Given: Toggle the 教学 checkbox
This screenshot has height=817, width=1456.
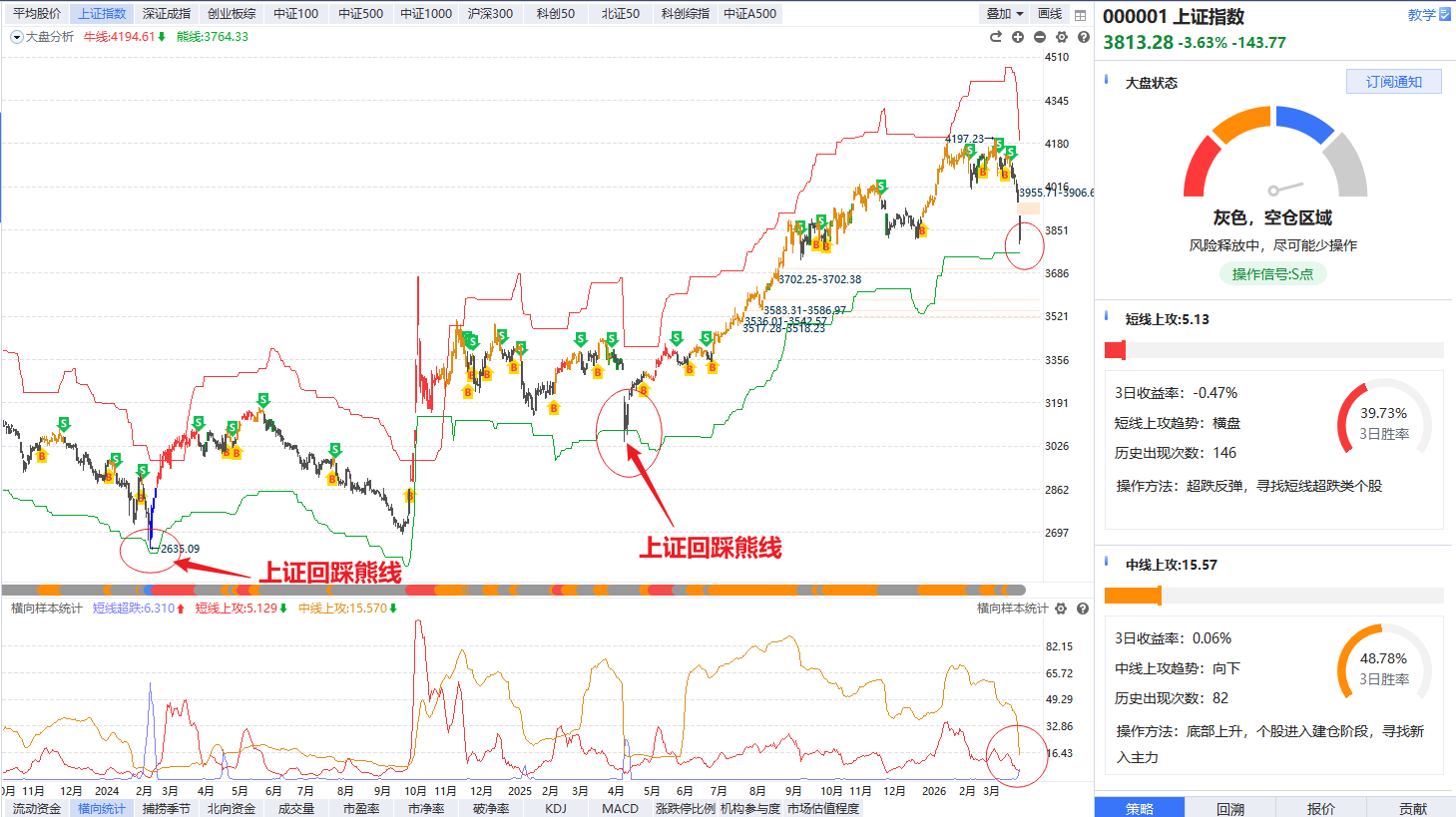Looking at the screenshot, I should [1445, 15].
